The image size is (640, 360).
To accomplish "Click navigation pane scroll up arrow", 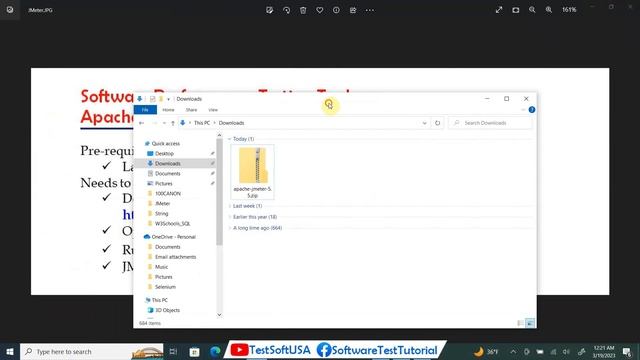I will click(219, 135).
